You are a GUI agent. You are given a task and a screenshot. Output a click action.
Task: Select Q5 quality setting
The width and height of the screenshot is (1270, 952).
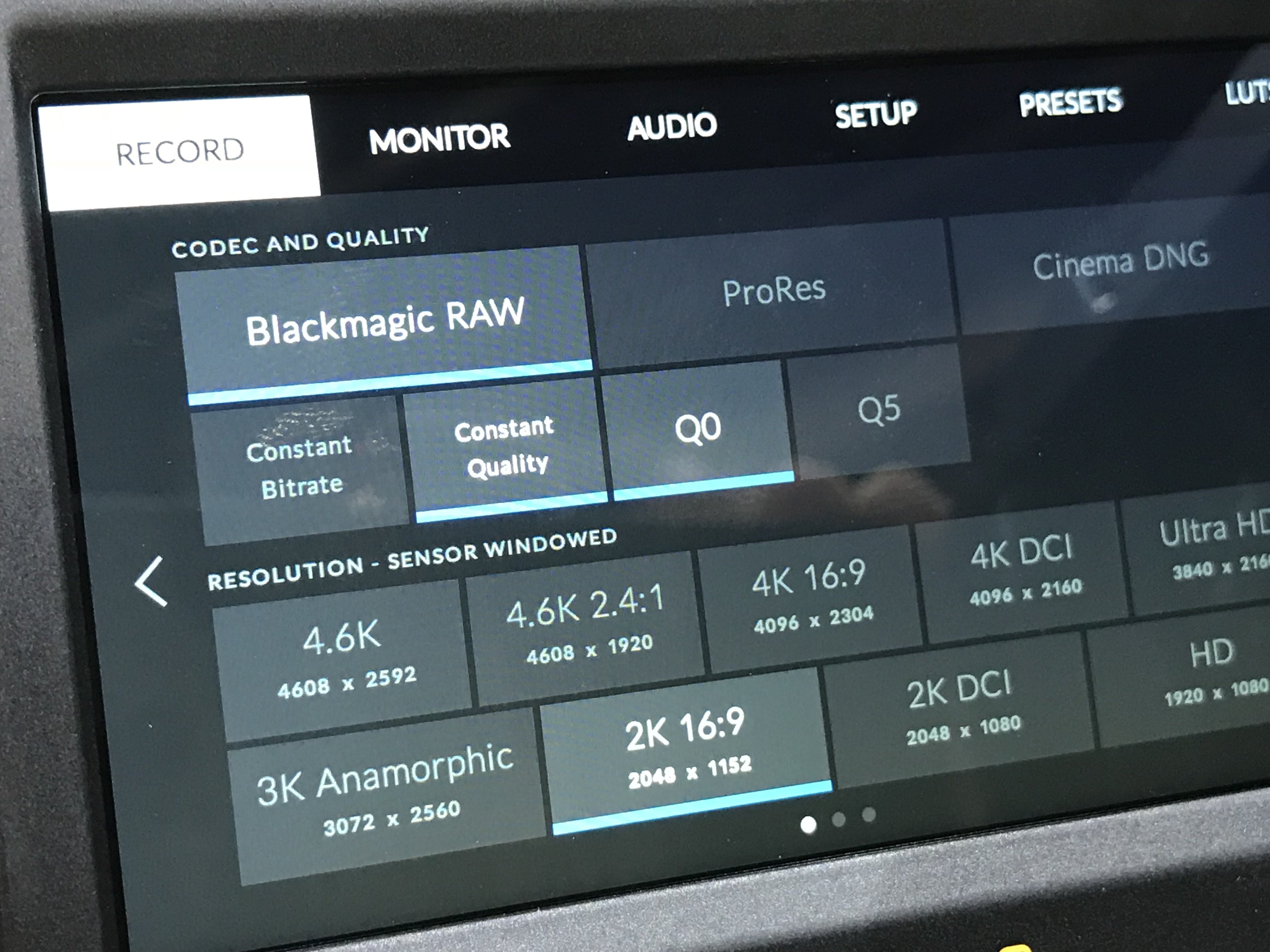point(878,410)
